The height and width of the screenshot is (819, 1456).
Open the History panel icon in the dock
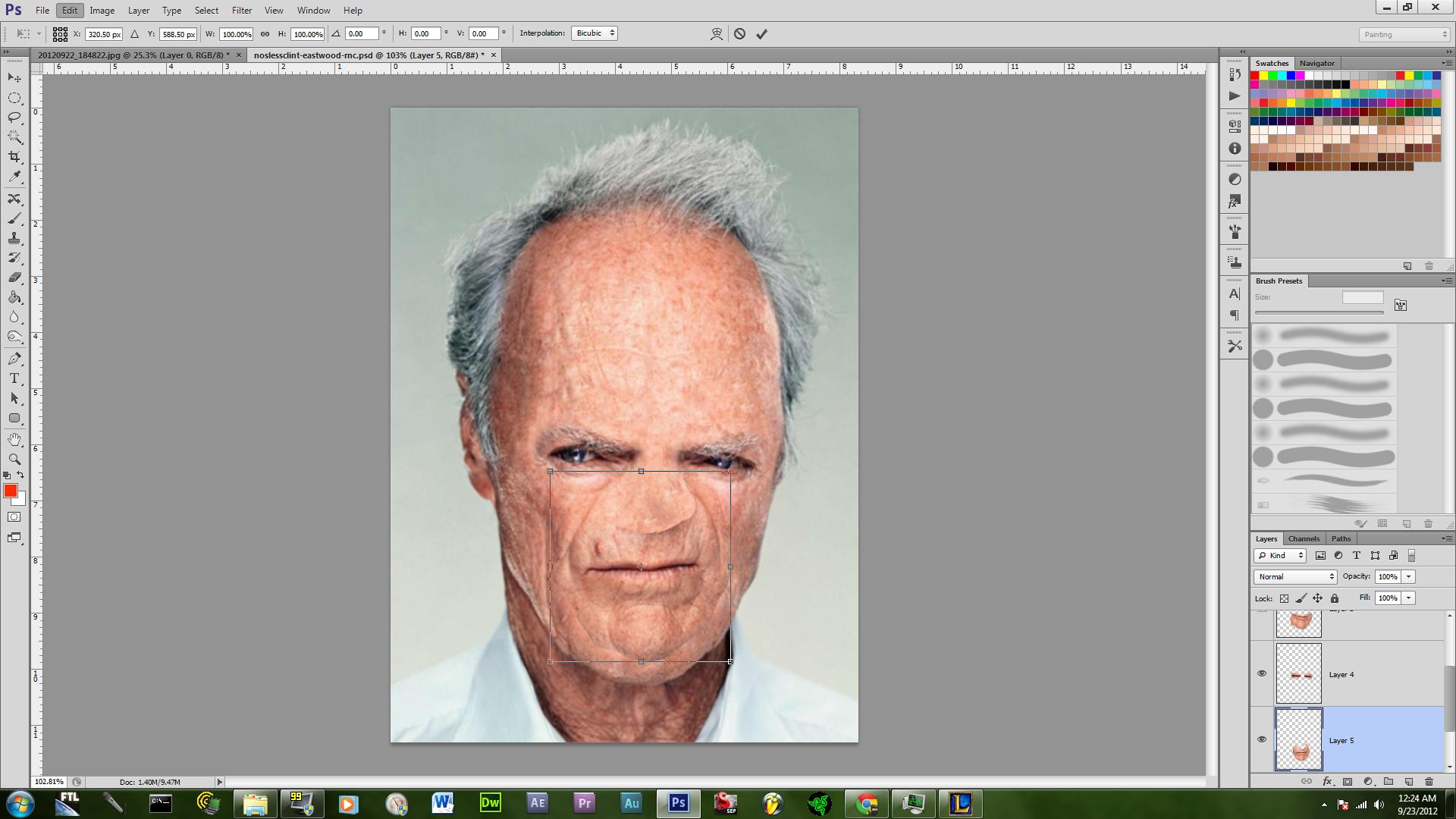(x=1235, y=75)
